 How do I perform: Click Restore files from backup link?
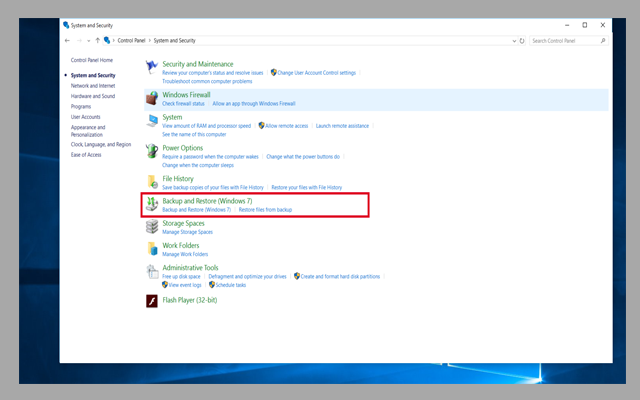pos(267,210)
